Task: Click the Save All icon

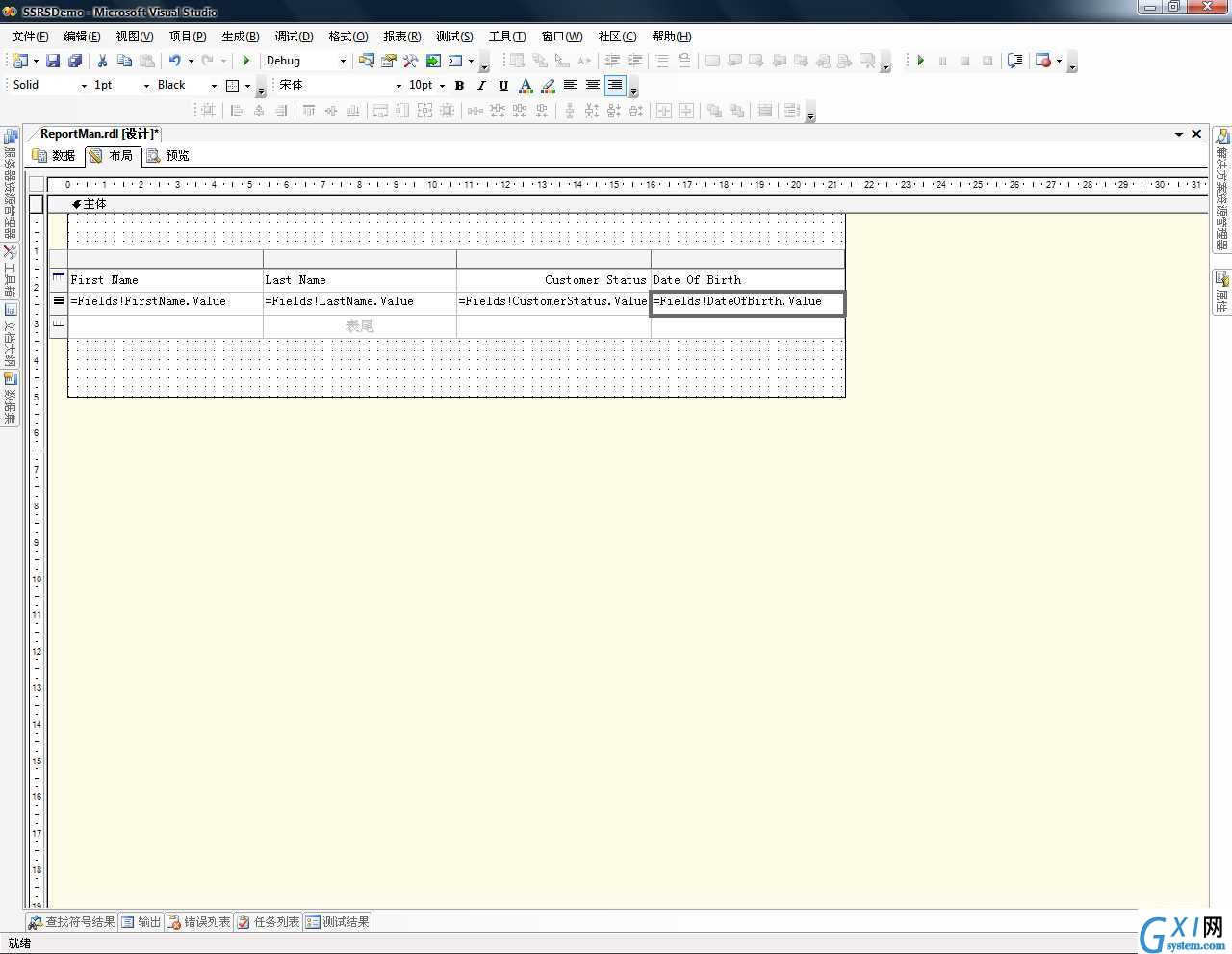Action: (75, 61)
